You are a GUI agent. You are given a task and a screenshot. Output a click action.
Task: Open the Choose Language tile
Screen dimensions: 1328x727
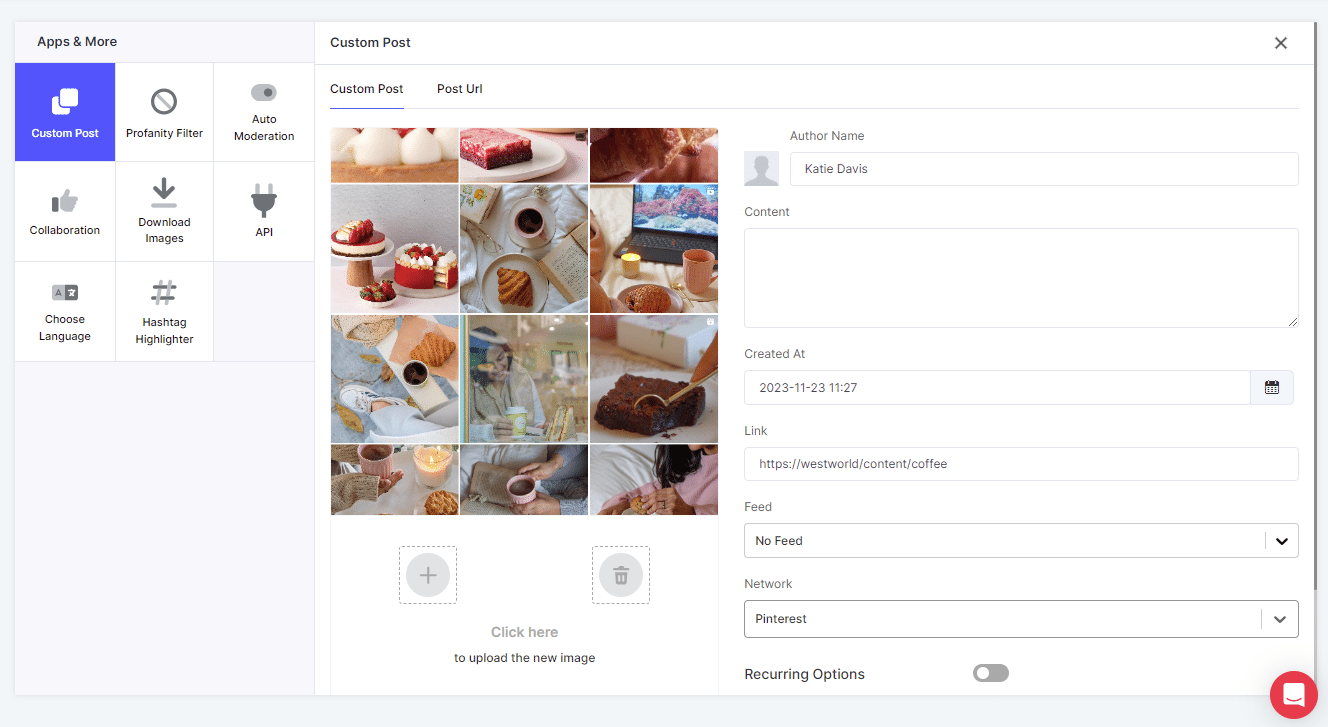[65, 311]
